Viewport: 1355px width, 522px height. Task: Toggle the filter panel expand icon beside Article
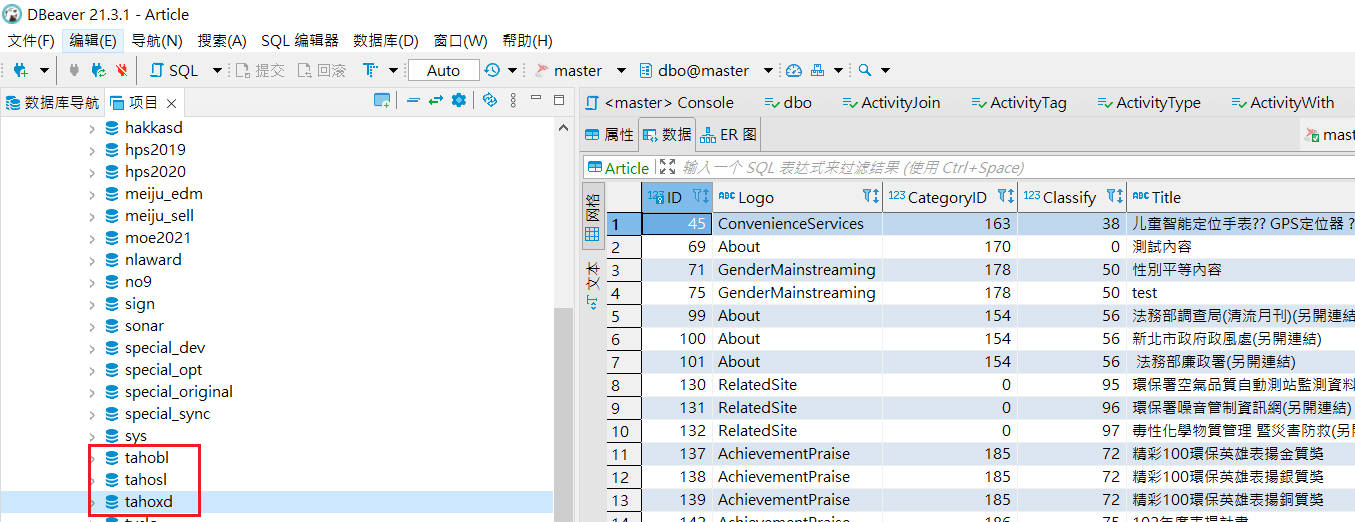click(667, 167)
